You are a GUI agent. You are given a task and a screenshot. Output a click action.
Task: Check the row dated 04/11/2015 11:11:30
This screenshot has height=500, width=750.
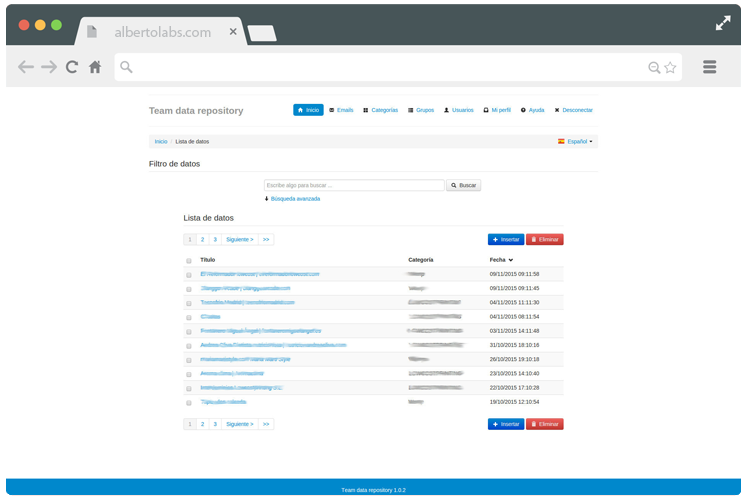pyautogui.click(x=189, y=303)
